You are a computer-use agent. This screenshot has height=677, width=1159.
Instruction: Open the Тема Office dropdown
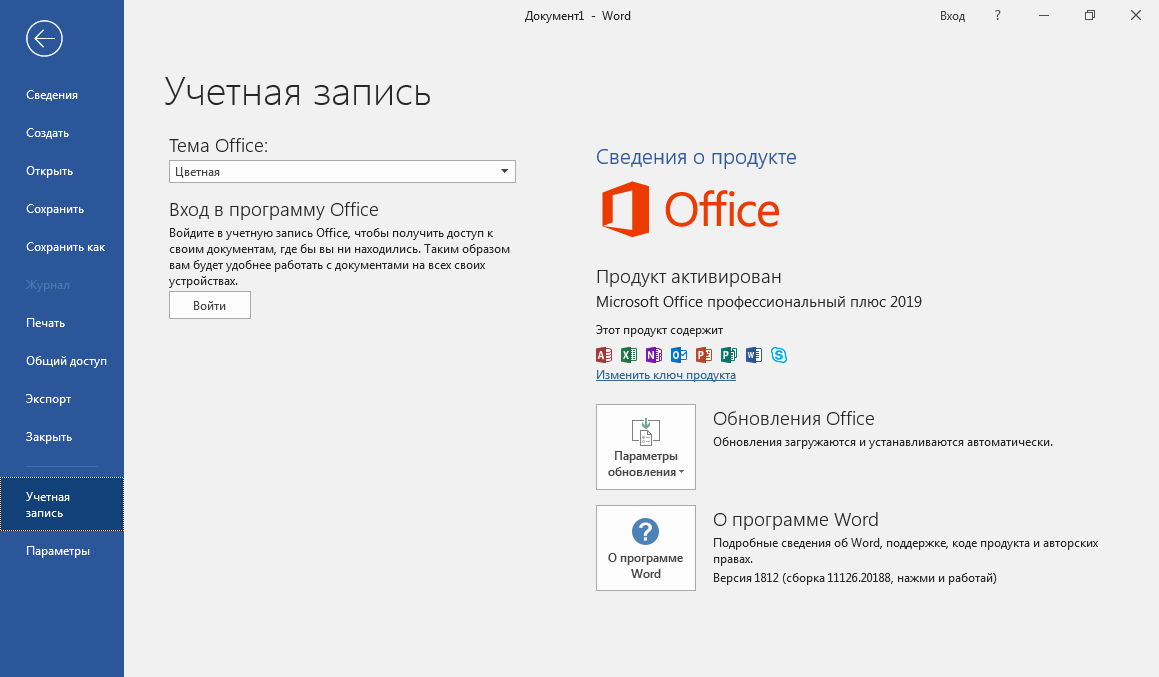[x=342, y=172]
